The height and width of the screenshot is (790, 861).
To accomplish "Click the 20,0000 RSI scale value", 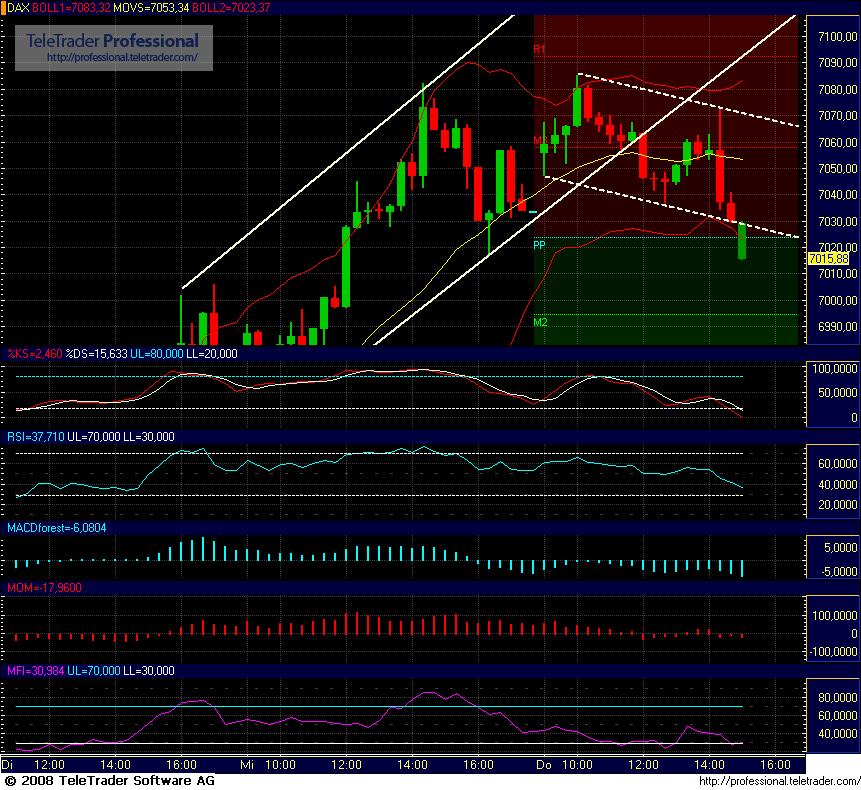I will click(x=837, y=505).
